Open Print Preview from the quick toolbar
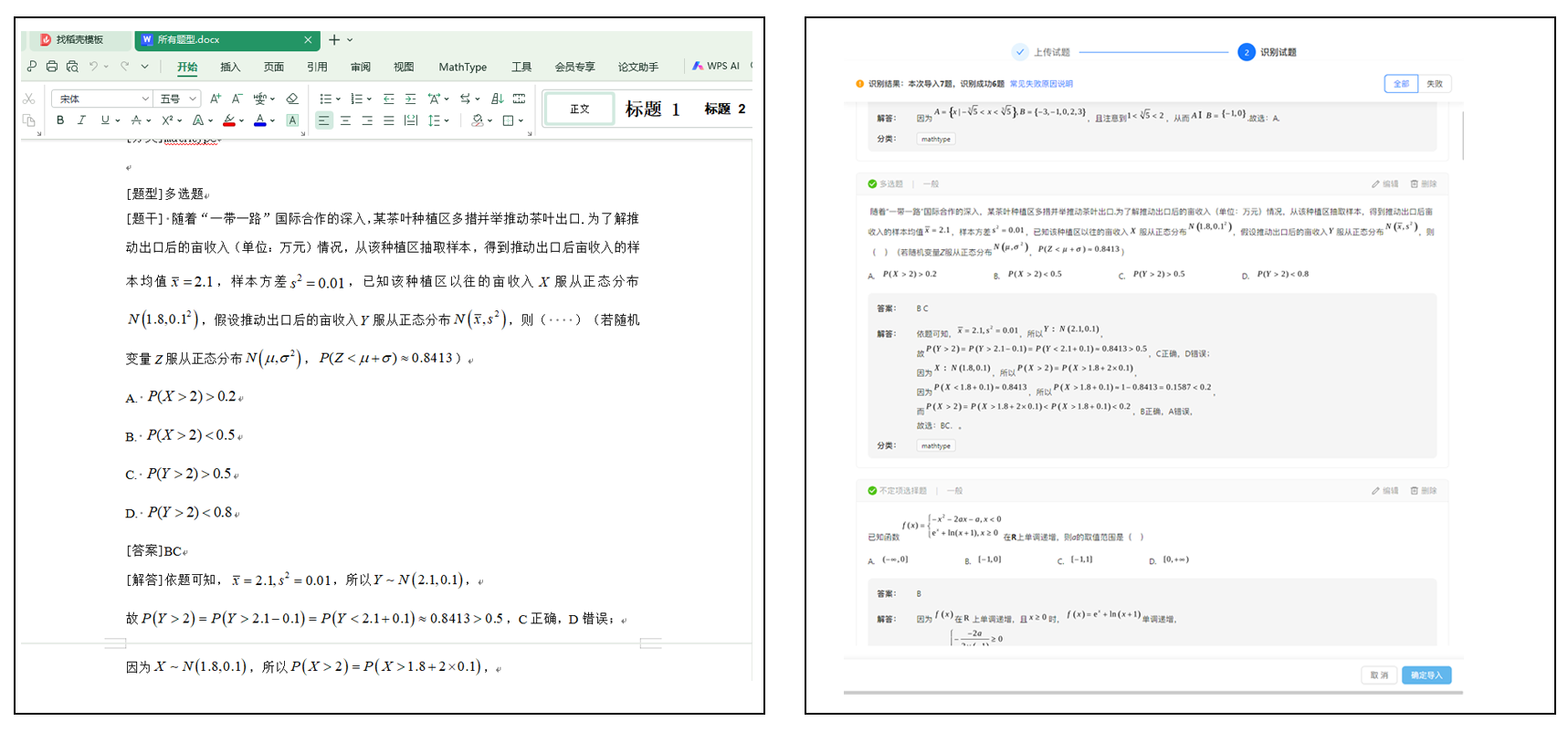The image size is (1568, 732). (72, 67)
